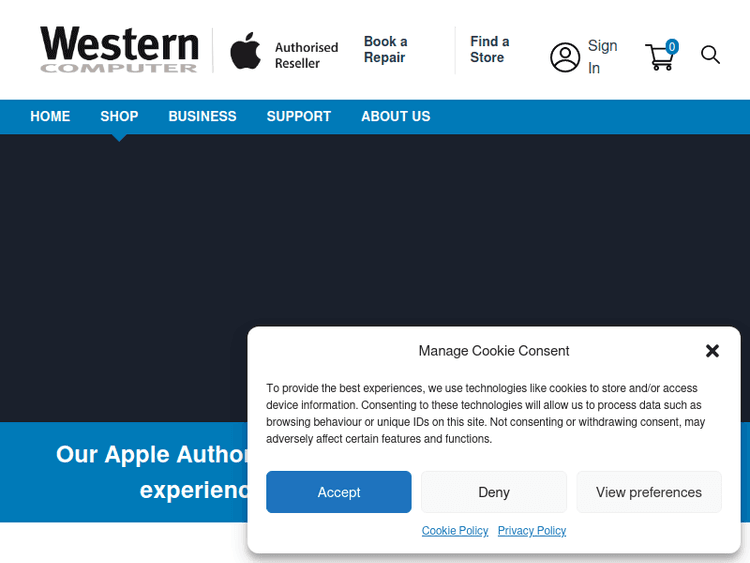Open the Book a Repair link
The image size is (750, 563).
pos(385,50)
